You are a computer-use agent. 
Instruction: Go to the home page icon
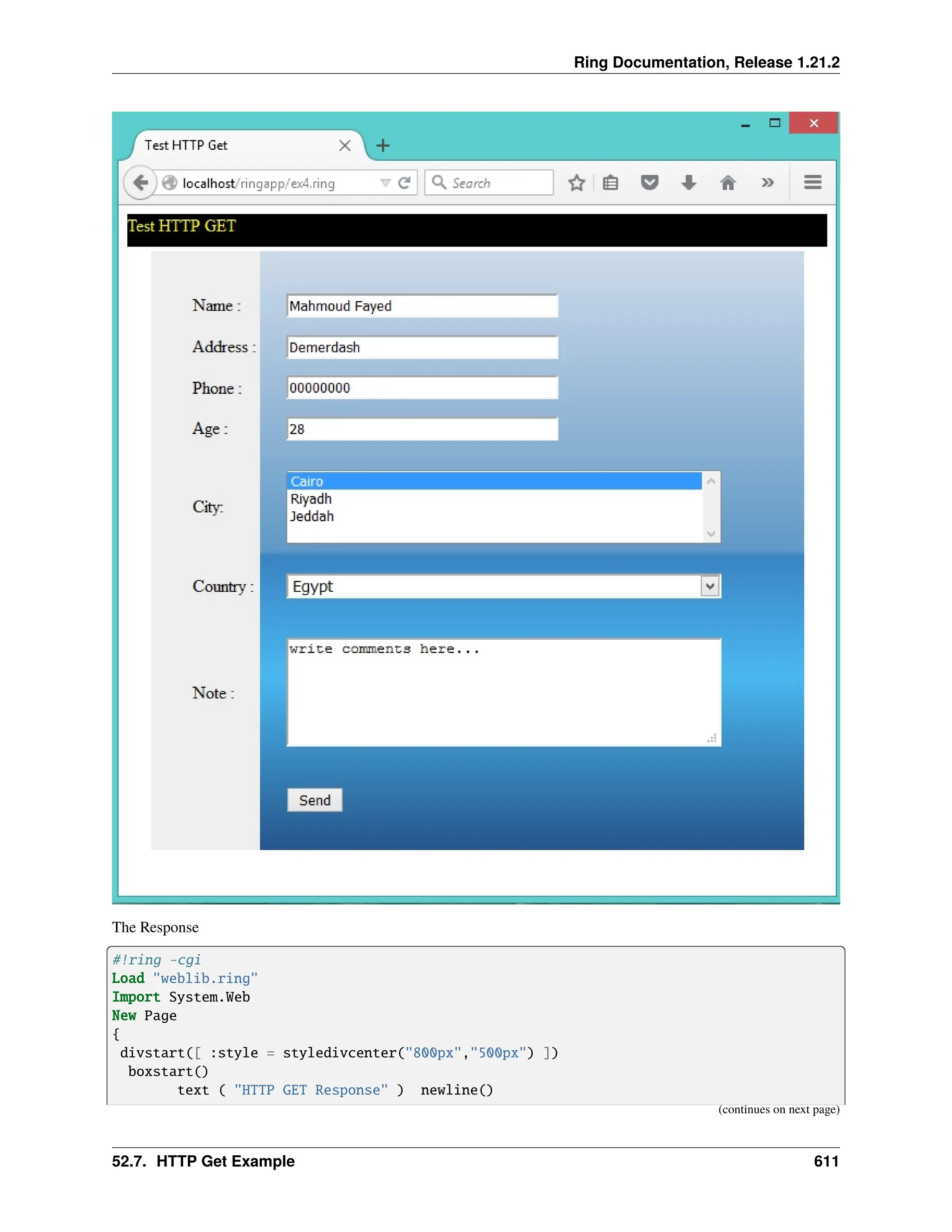click(727, 183)
